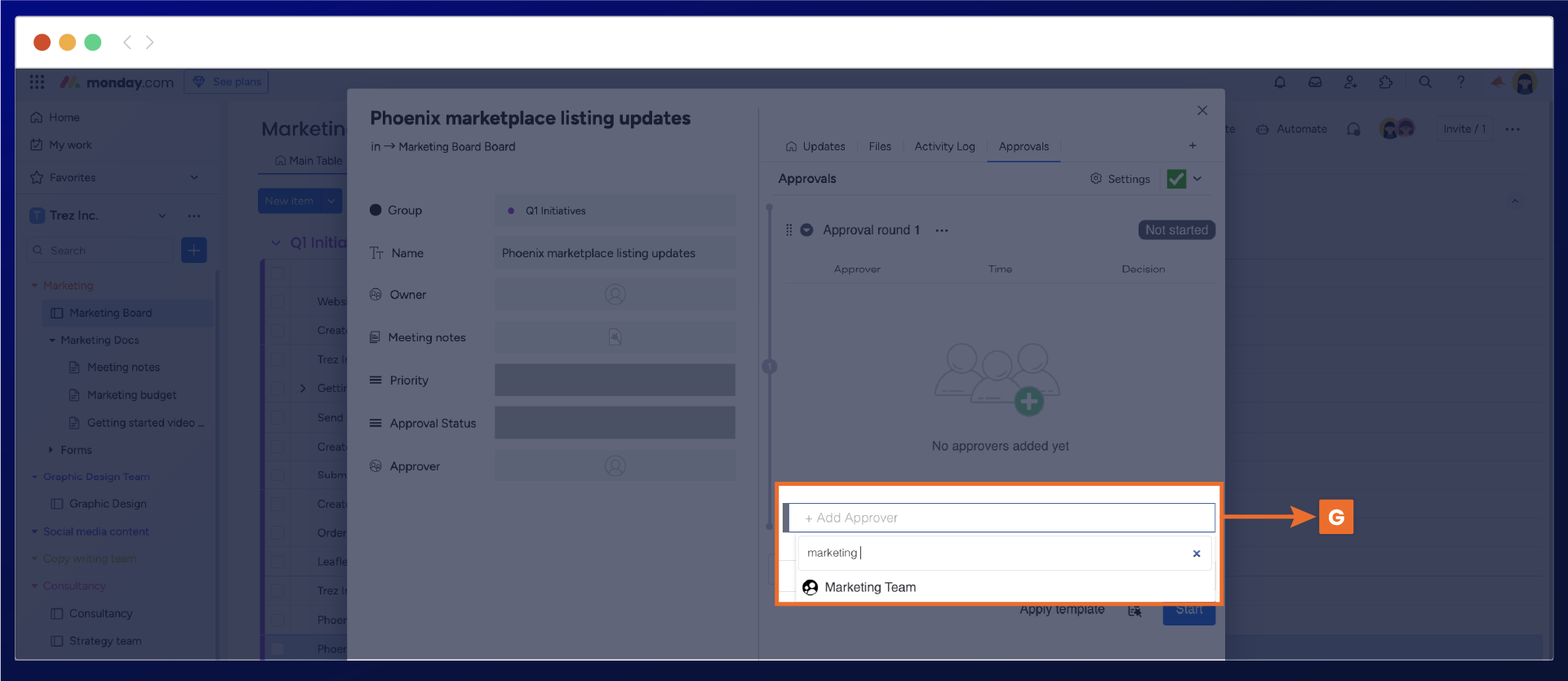Collapse Approval round 1 section
Image resolution: width=1568 pixels, height=681 pixels.
click(806, 230)
